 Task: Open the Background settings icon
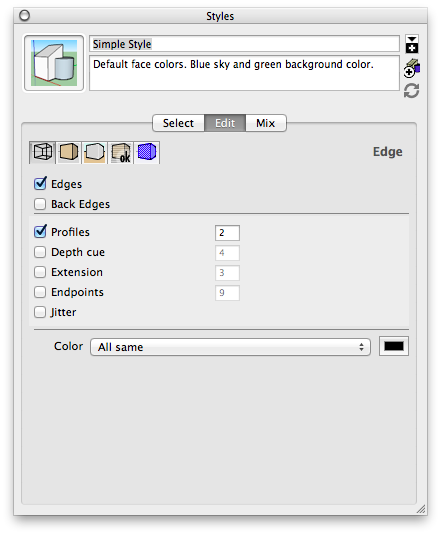[94, 152]
